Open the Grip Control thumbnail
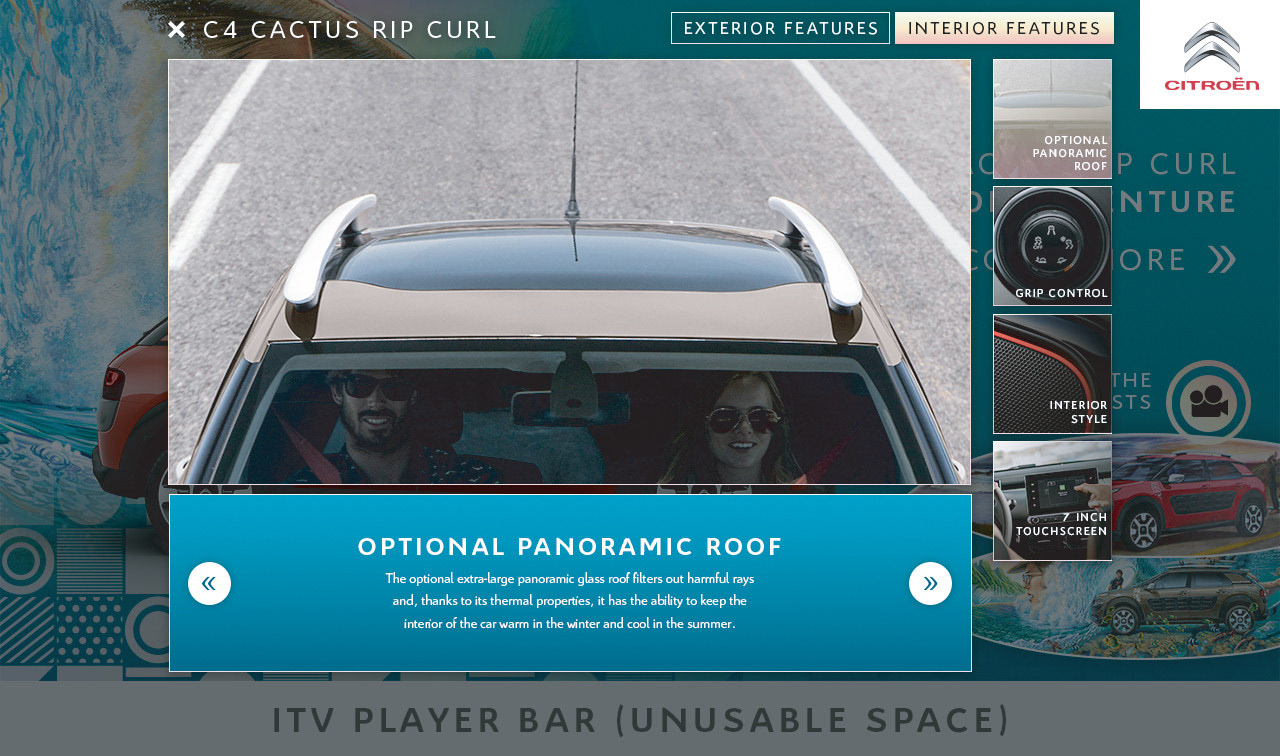The height and width of the screenshot is (756, 1280). click(x=1052, y=246)
